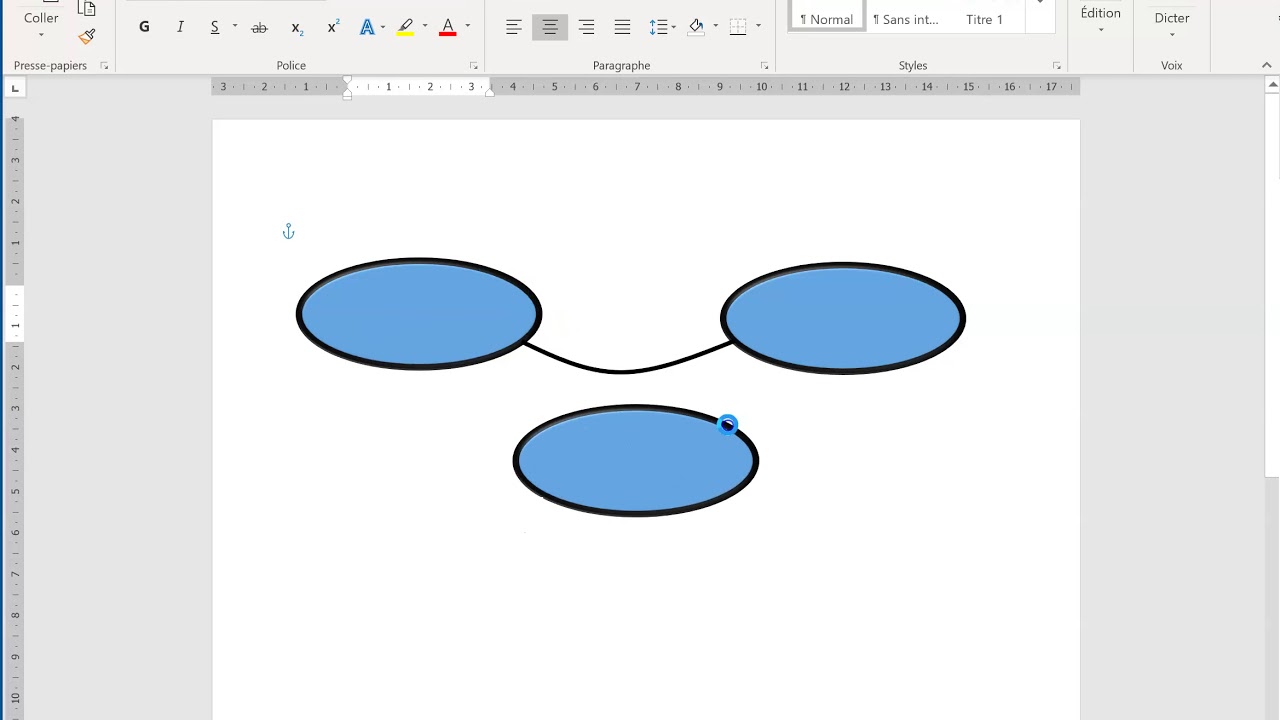1280x720 pixels.
Task: Click the vertical scrollbar up arrow
Action: [x=1272, y=86]
